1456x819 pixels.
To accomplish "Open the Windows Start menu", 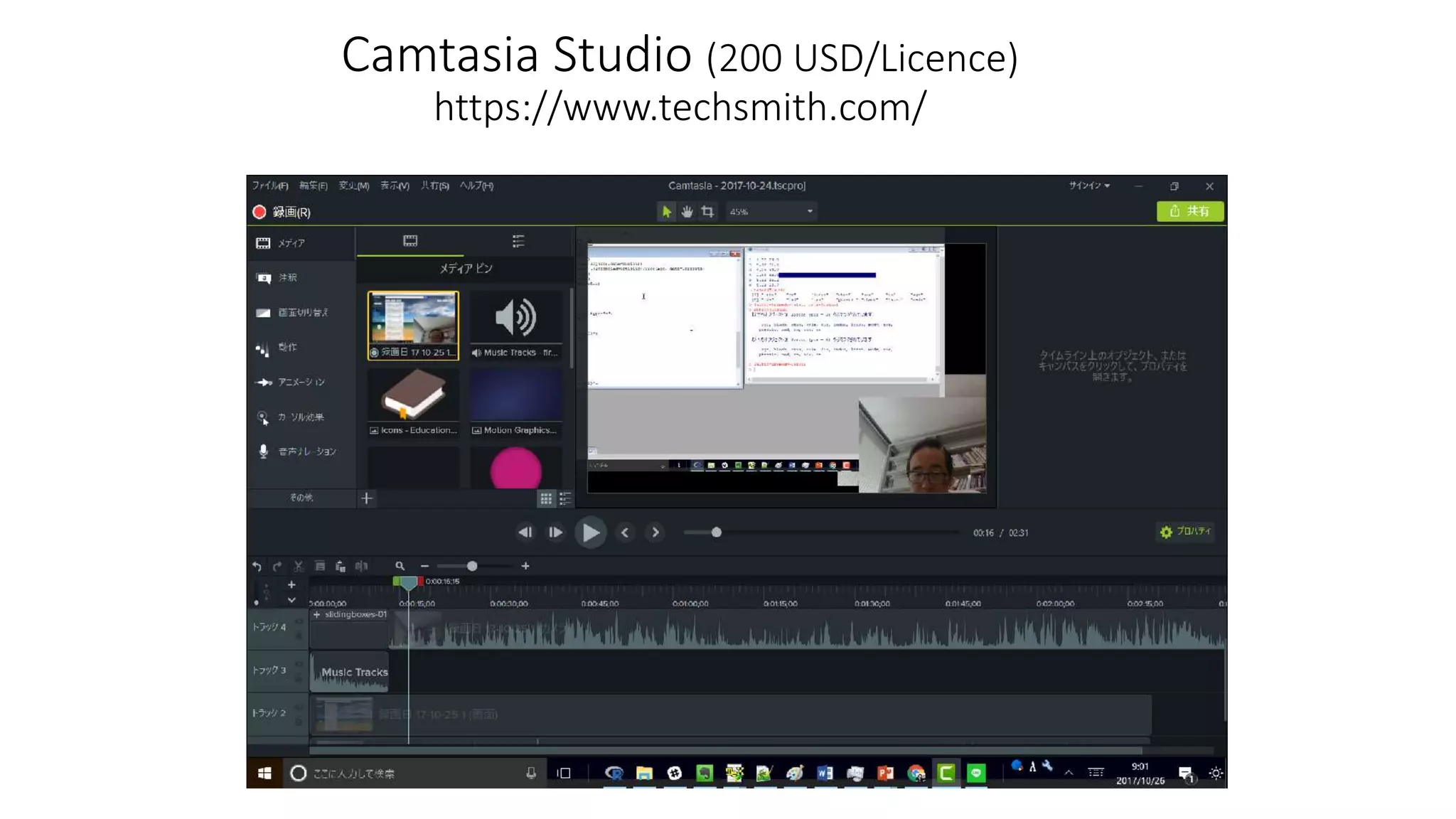I will coord(264,773).
